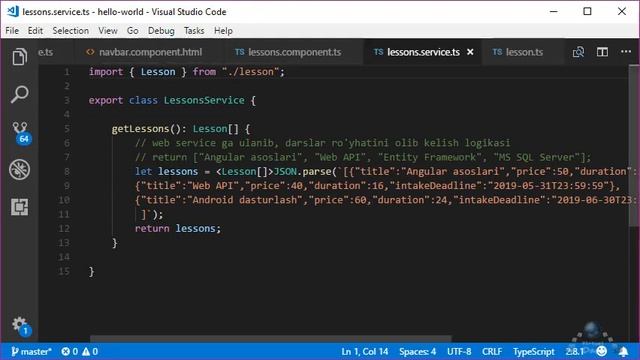Change indentation via Spaces: 4
The width and height of the screenshot is (640, 360).
[x=417, y=351]
